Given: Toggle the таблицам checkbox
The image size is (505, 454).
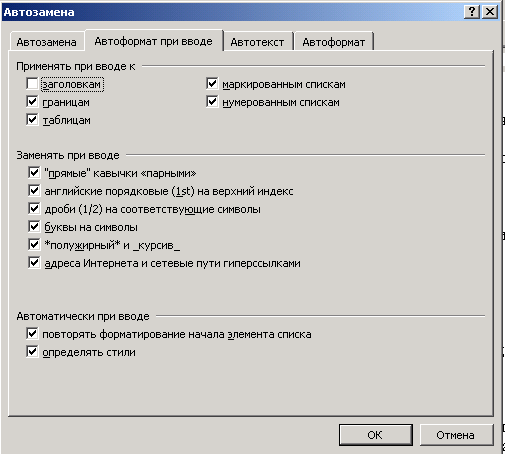Looking at the screenshot, I should pyautogui.click(x=32, y=120).
